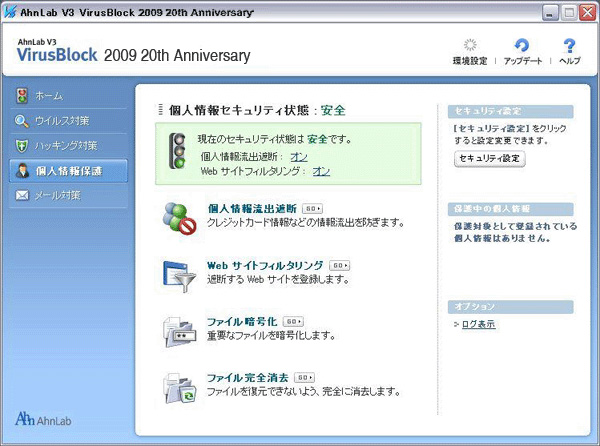Click the ファイル完全消去 recycle folder icon

(x=179, y=388)
